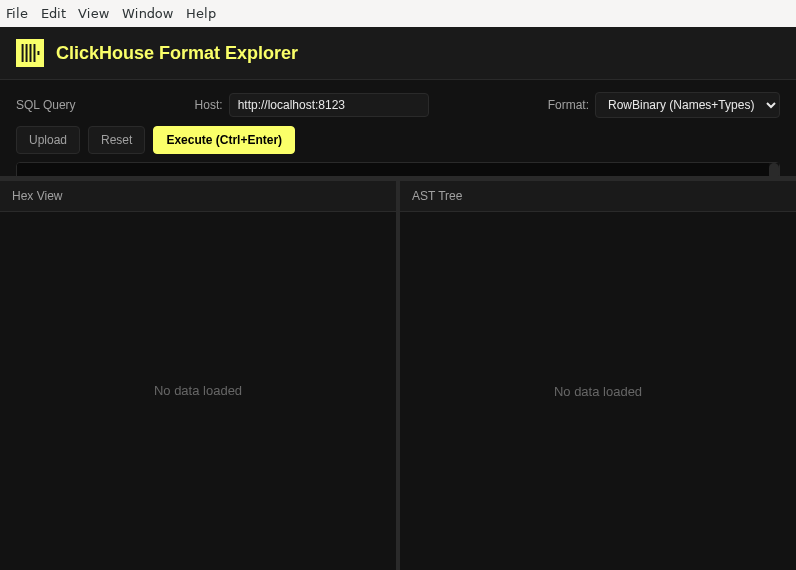Screen dimensions: 796x570
Task: Click the Reset button
Action: [x=116, y=140]
